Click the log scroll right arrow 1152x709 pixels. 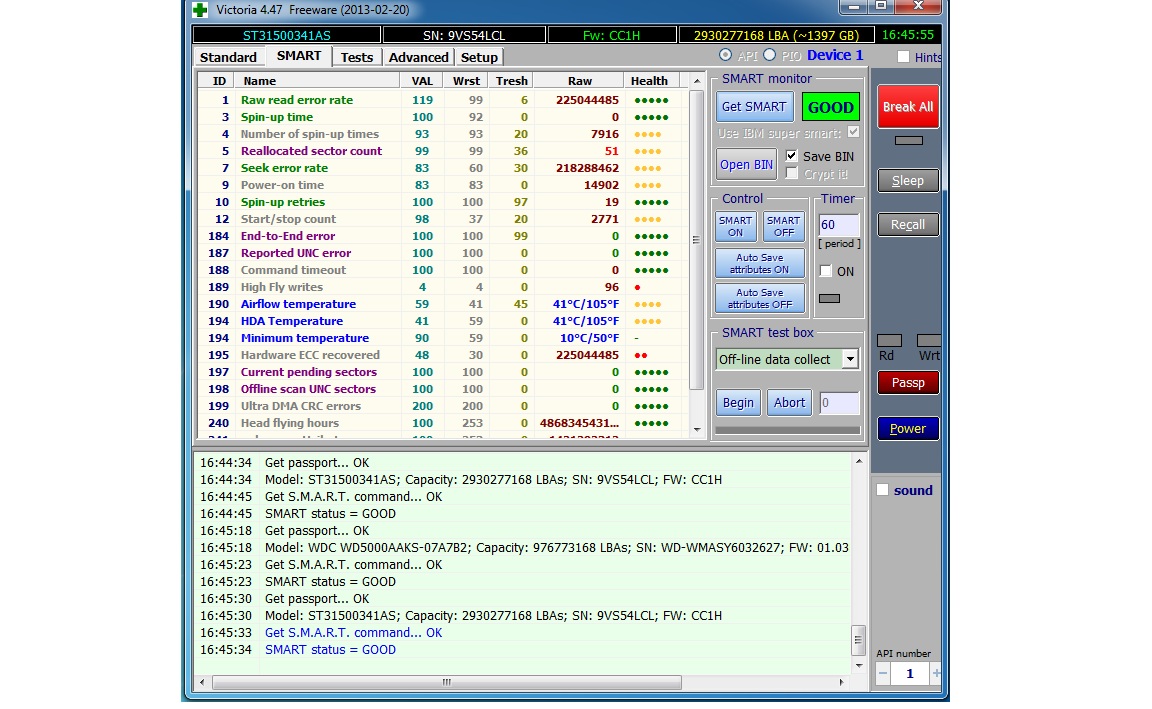842,683
